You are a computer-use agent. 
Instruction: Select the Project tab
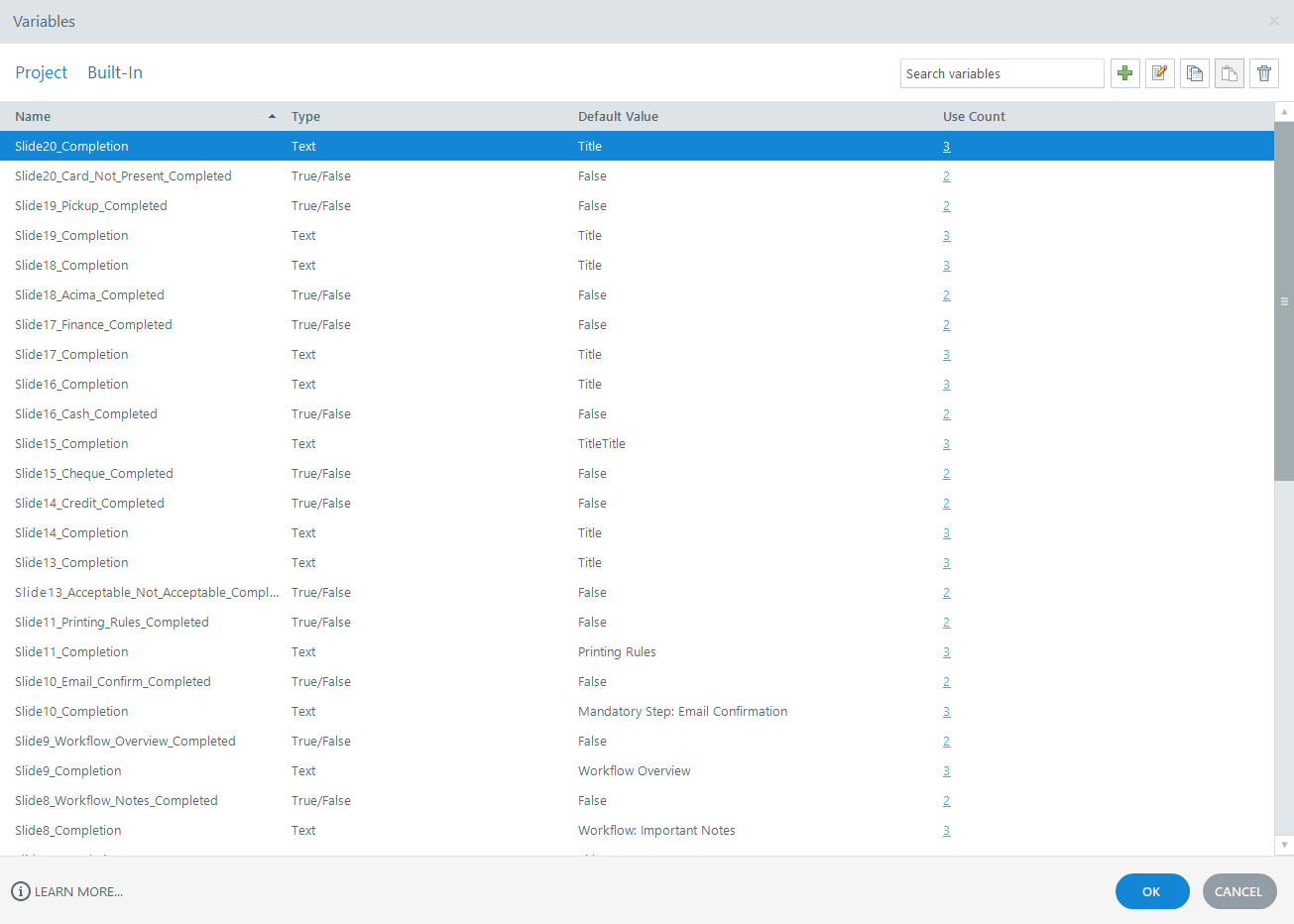coord(41,72)
